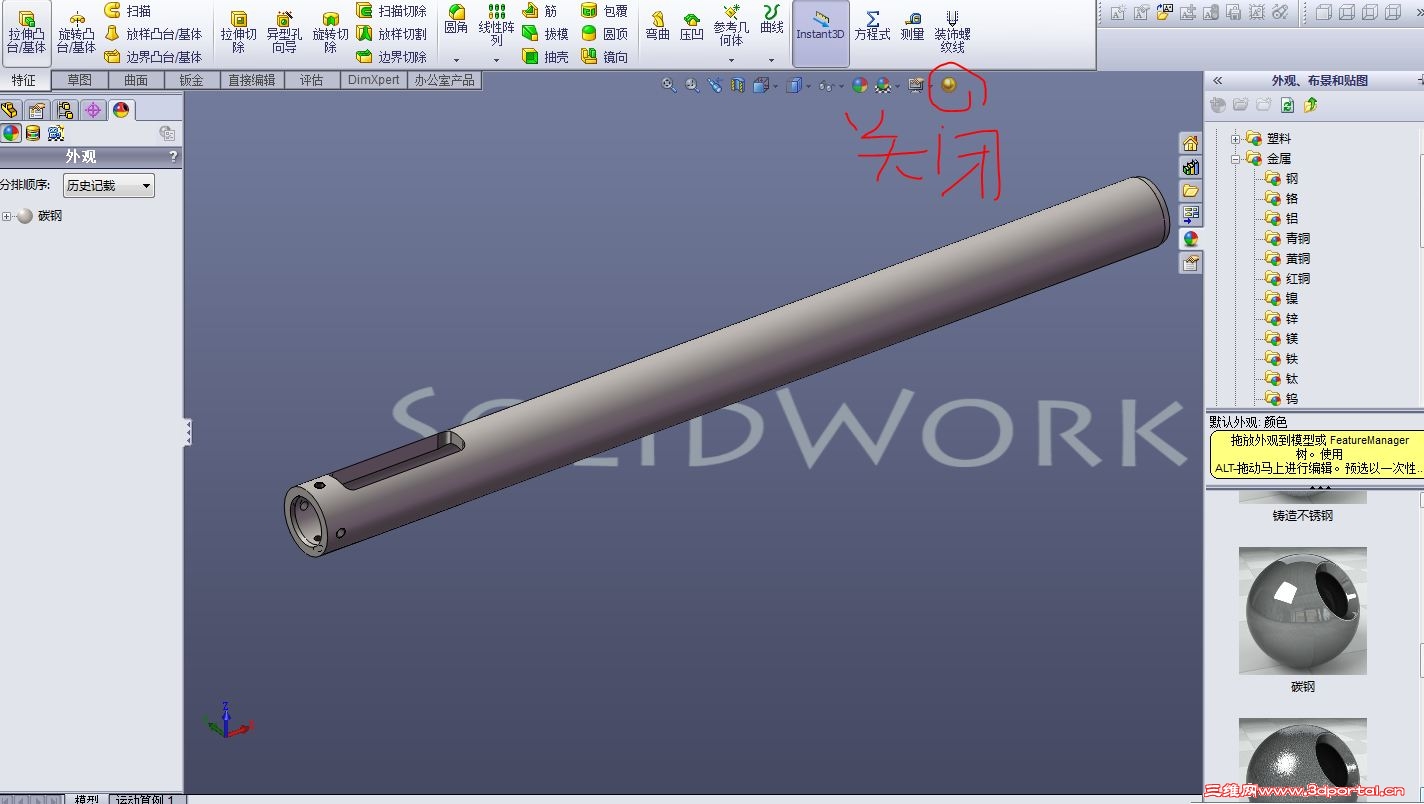The image size is (1424, 804).
Task: Open the 线性阵列 pattern dropdown arrow
Action: (x=496, y=60)
